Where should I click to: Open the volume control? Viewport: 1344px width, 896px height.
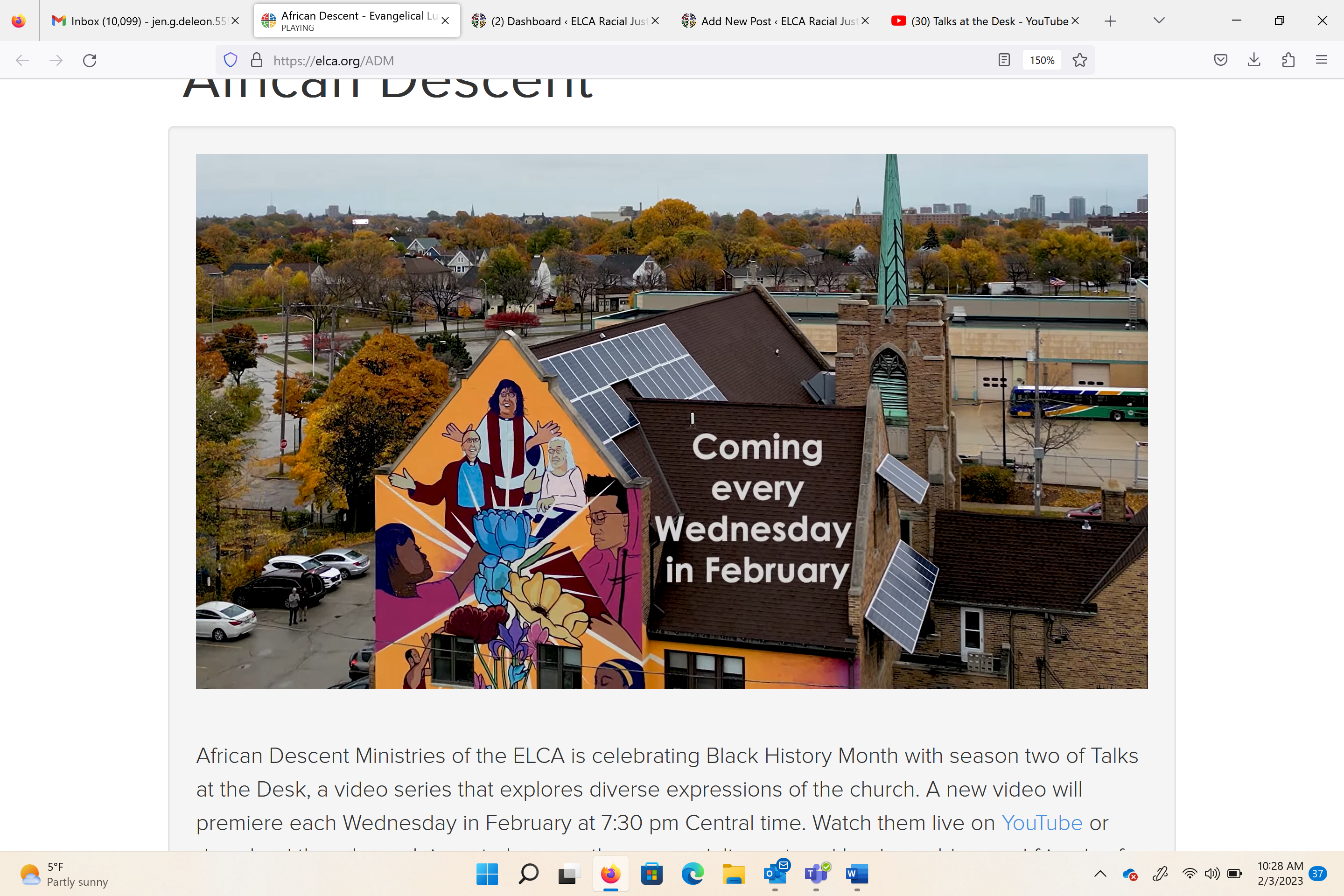point(1212,874)
